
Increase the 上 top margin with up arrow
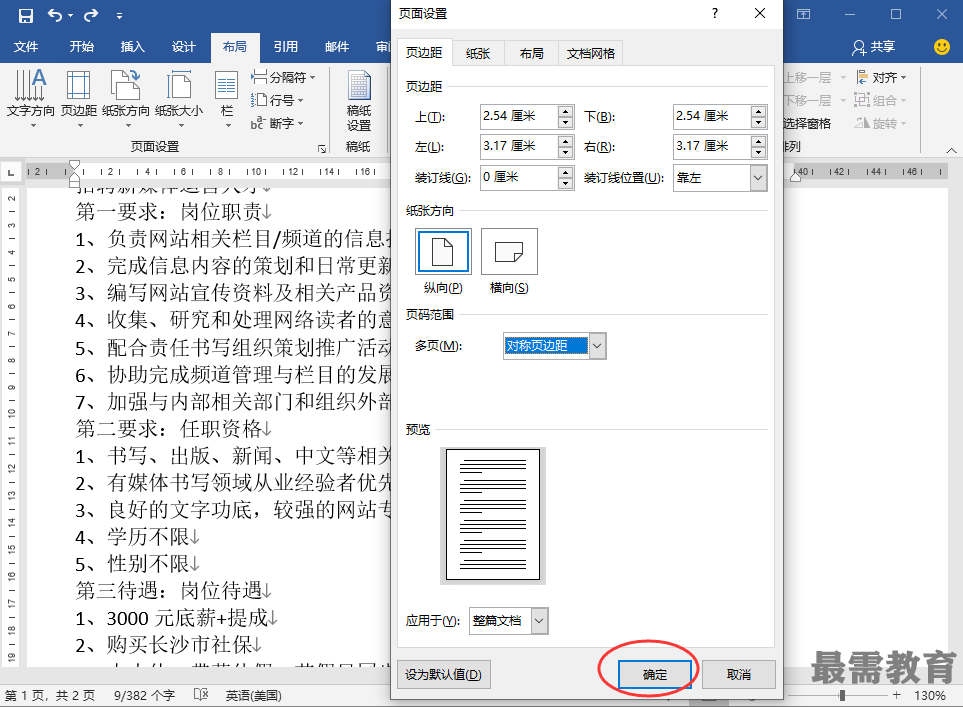(566, 111)
